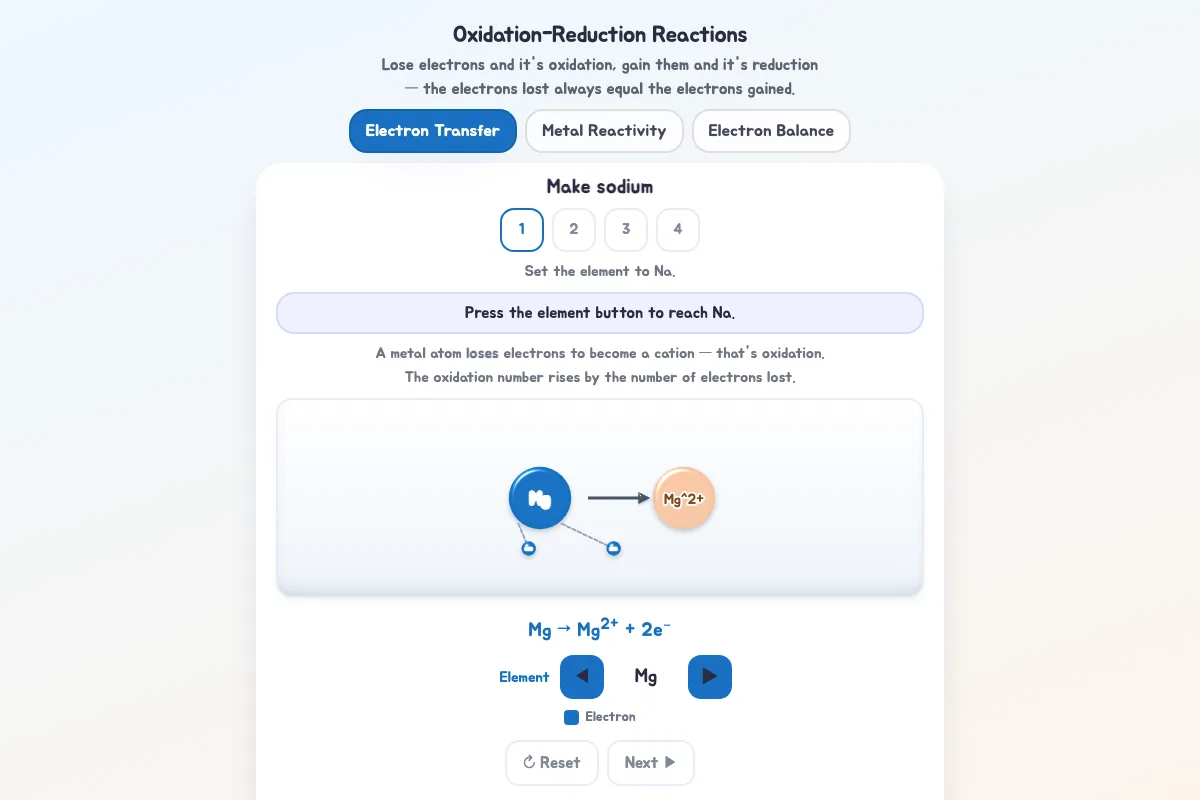The height and width of the screenshot is (800, 1200).
Task: Go to step 2
Action: [574, 230]
